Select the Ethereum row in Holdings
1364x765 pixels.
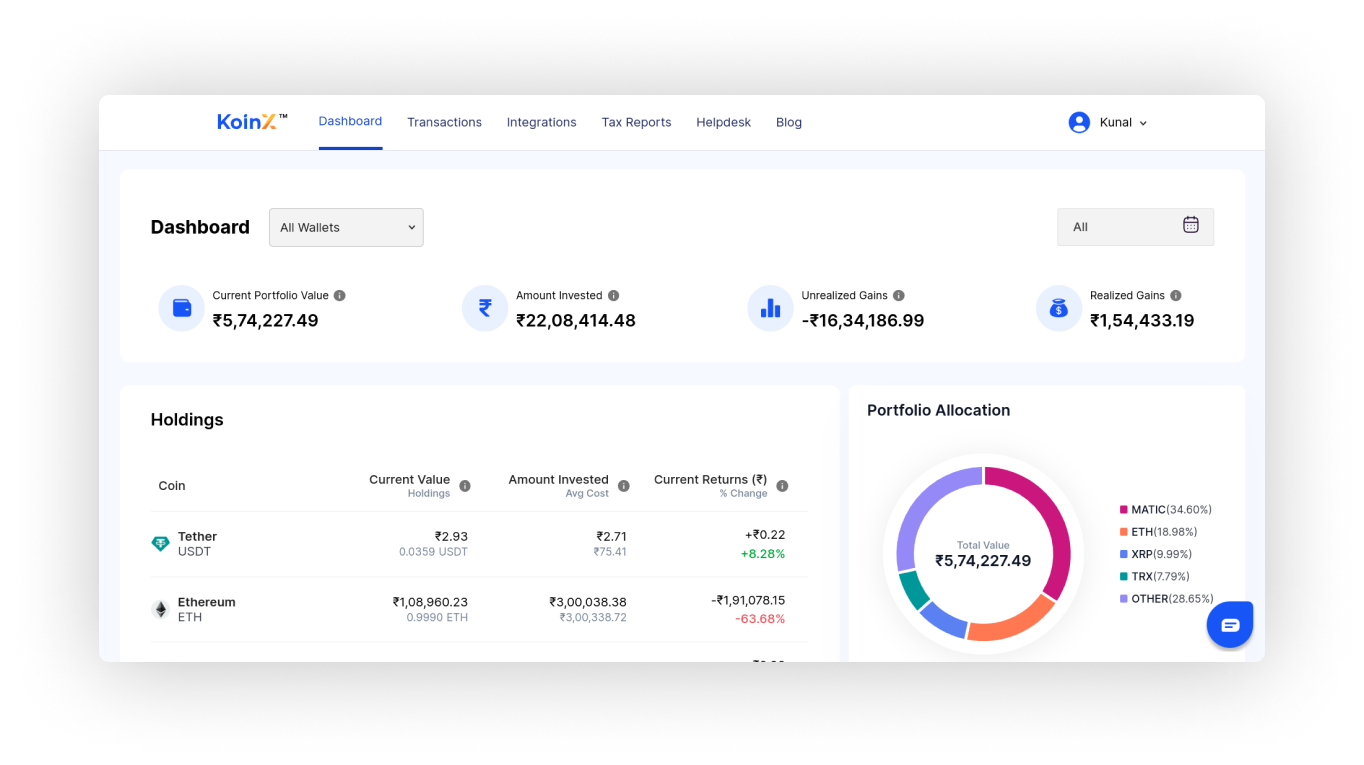(x=479, y=609)
